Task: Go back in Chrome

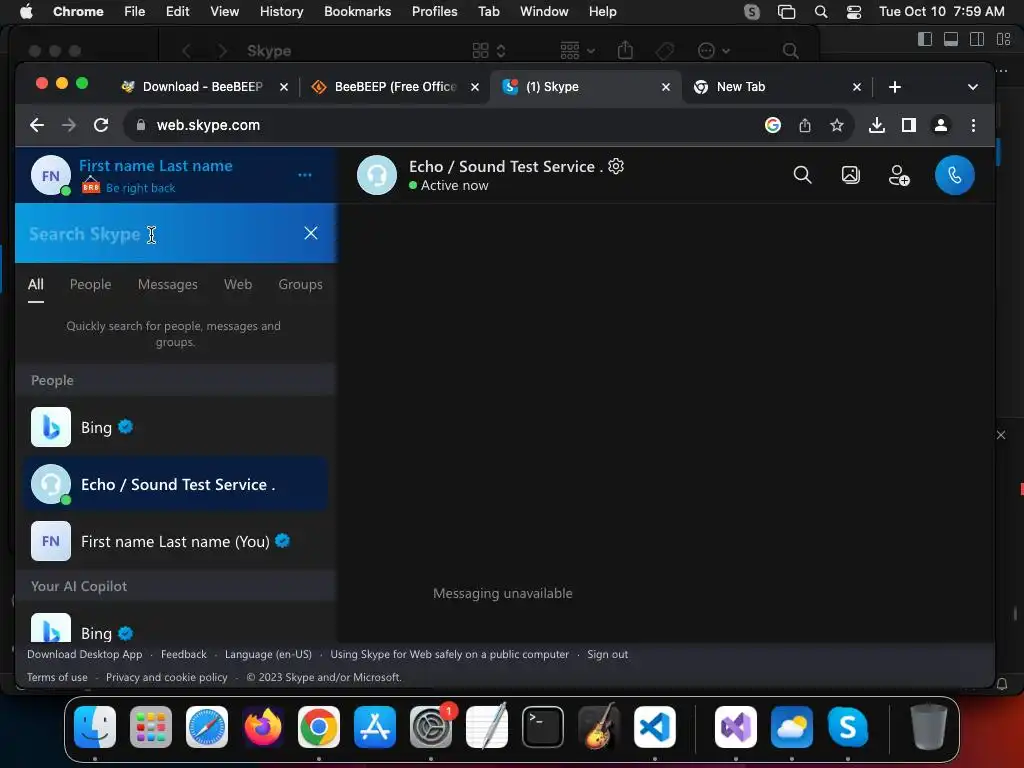Action: (37, 125)
